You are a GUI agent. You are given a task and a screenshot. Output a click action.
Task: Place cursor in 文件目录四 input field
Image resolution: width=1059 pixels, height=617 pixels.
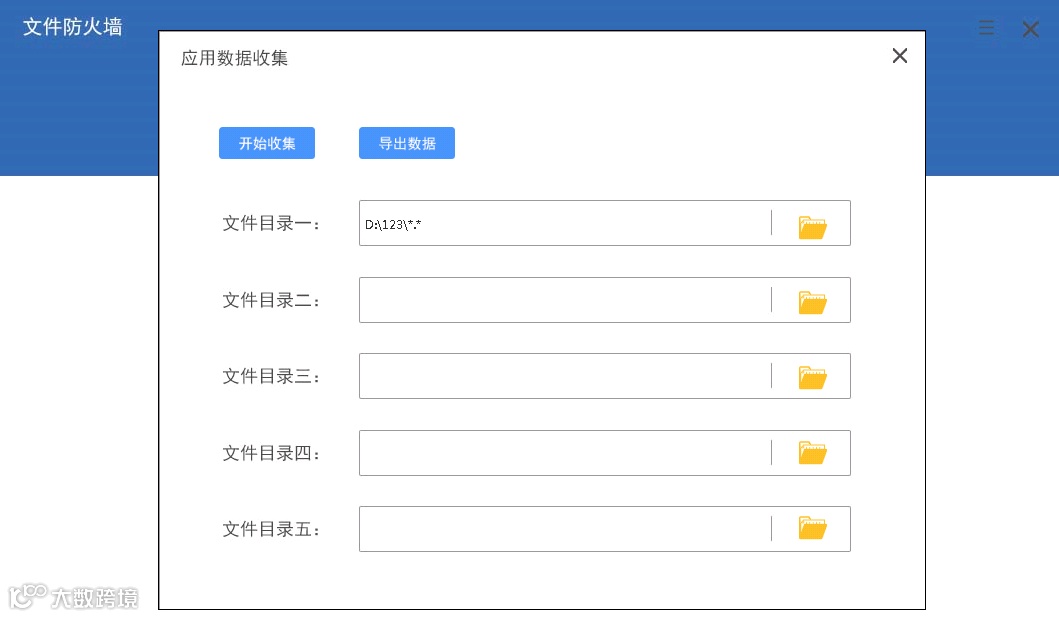coord(565,453)
